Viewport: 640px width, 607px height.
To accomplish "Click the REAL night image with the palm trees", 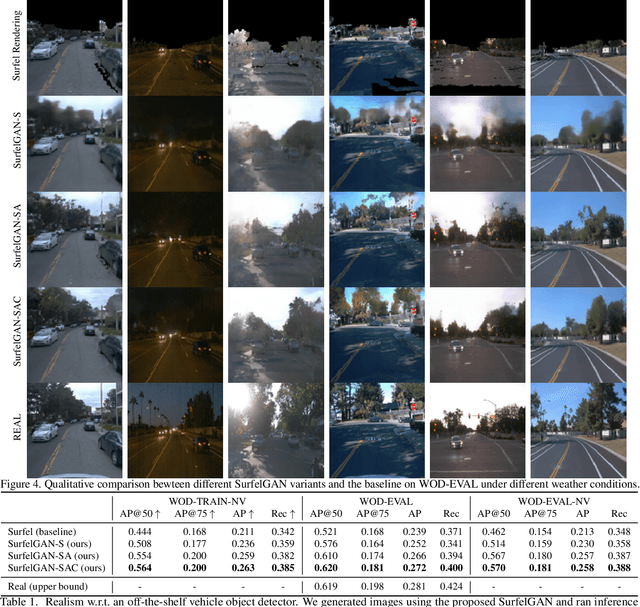I will 175,431.
